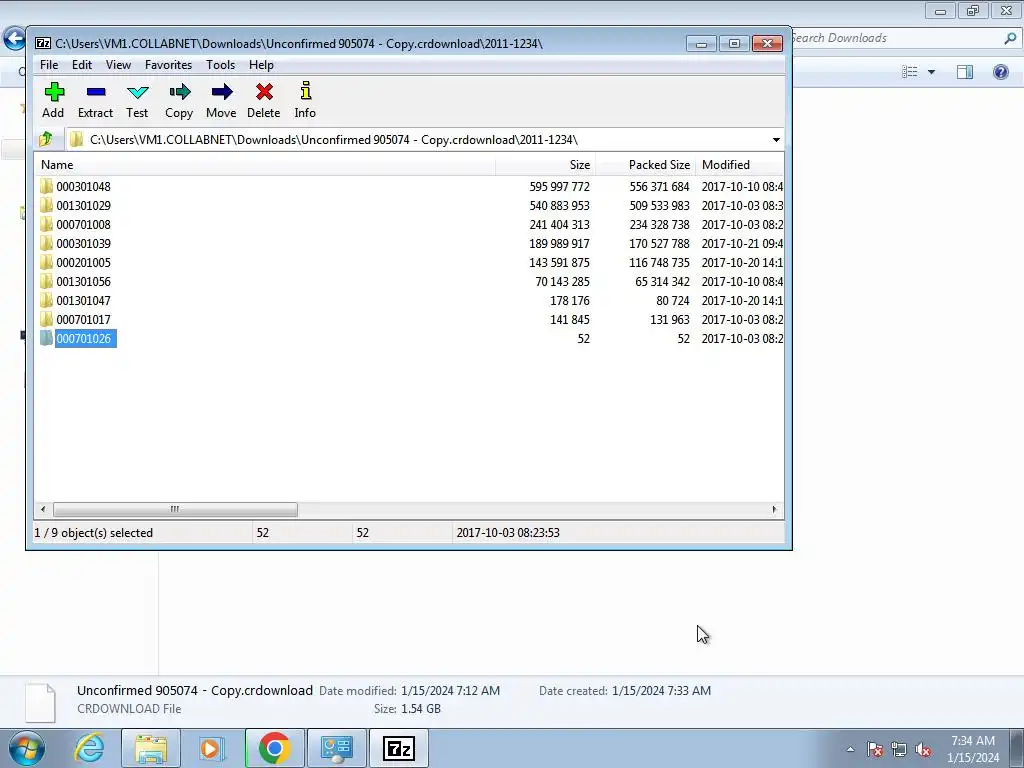Select folder name 000201005
The height and width of the screenshot is (768, 1024).
pos(84,262)
